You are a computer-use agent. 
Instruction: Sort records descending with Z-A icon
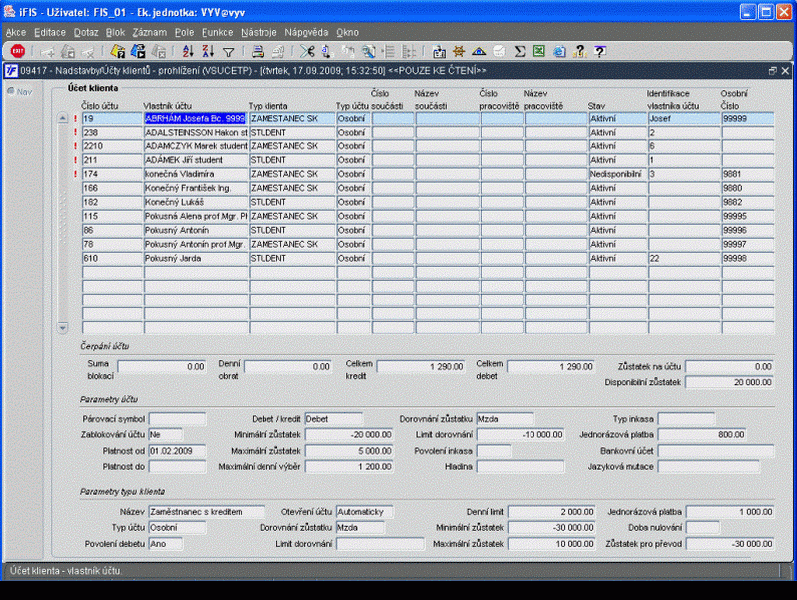pos(208,51)
